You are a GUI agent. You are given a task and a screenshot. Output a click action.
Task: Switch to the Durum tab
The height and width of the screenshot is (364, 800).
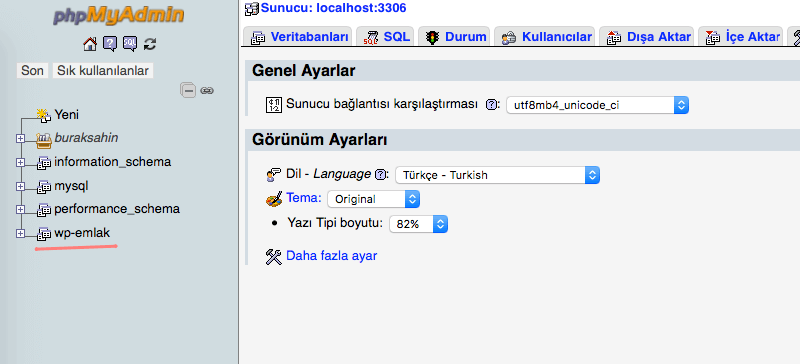[x=454, y=37]
